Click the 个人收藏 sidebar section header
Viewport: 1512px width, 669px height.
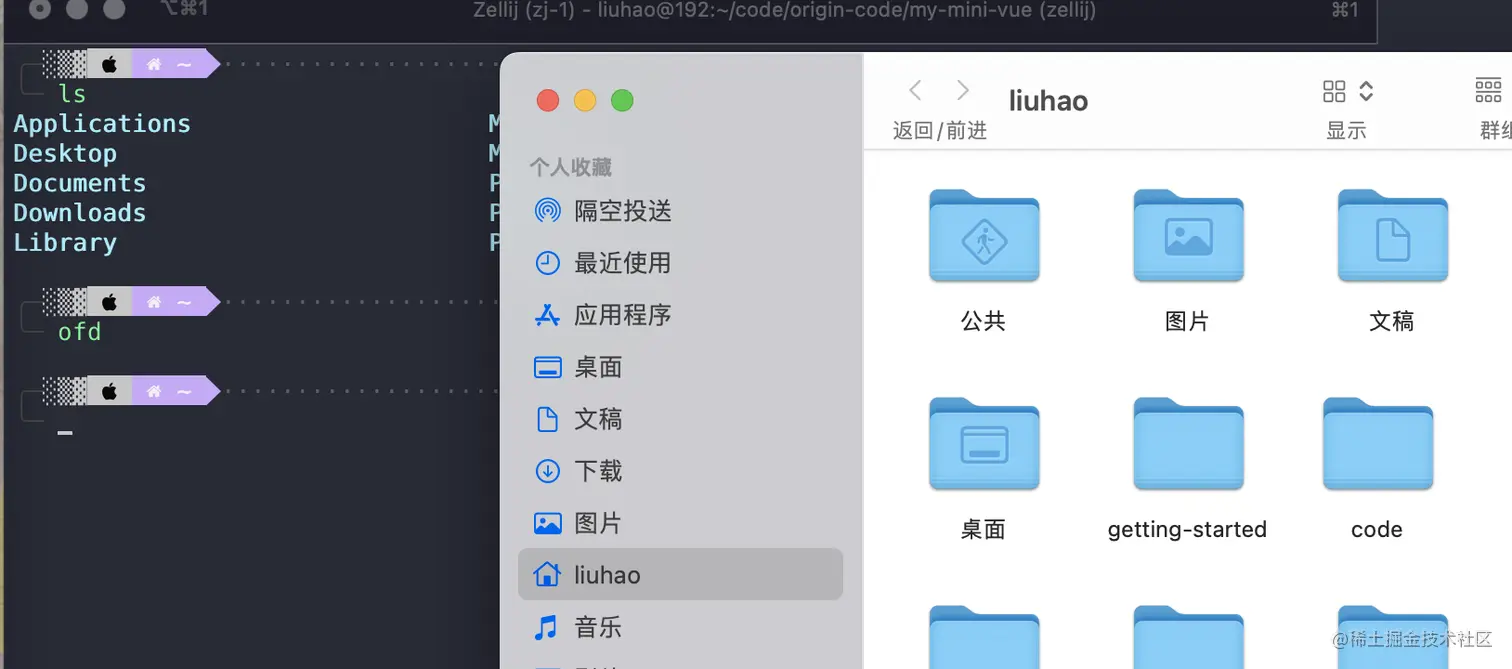pyautogui.click(x=570, y=167)
